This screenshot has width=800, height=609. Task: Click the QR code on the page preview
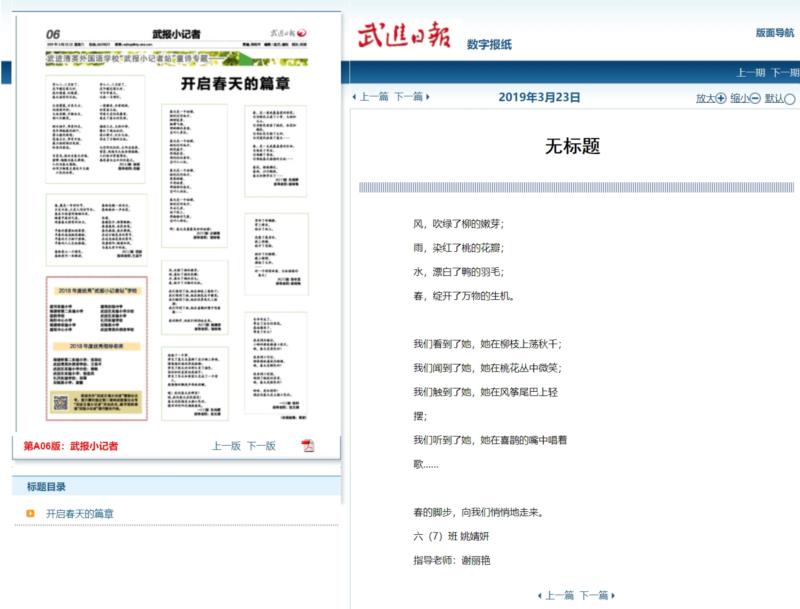point(60,405)
